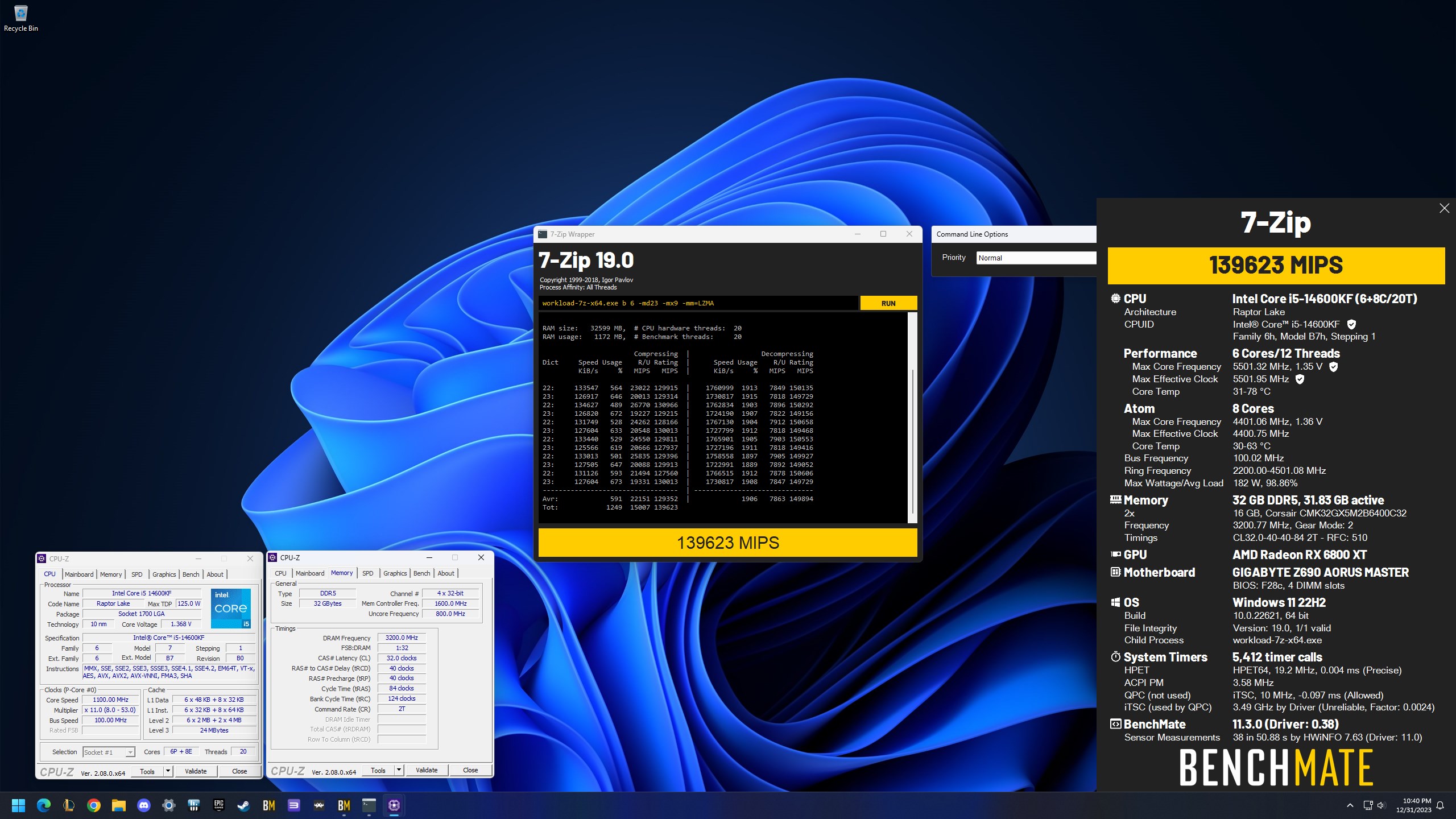
Task: Click Tools button in CPU-Z CPU window
Action: (x=147, y=771)
